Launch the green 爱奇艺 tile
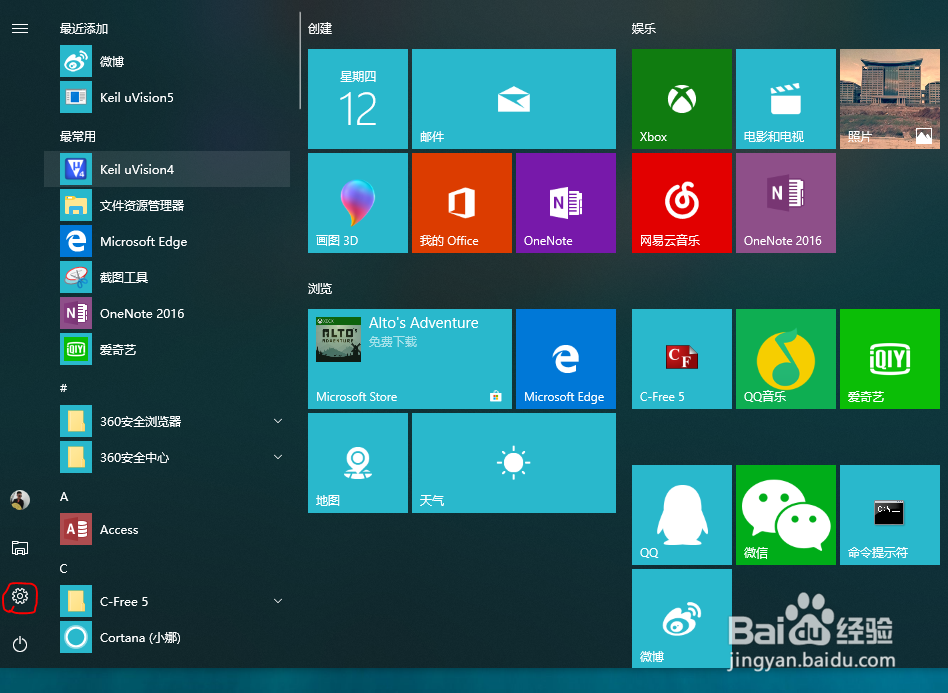Image resolution: width=948 pixels, height=693 pixels. point(890,359)
